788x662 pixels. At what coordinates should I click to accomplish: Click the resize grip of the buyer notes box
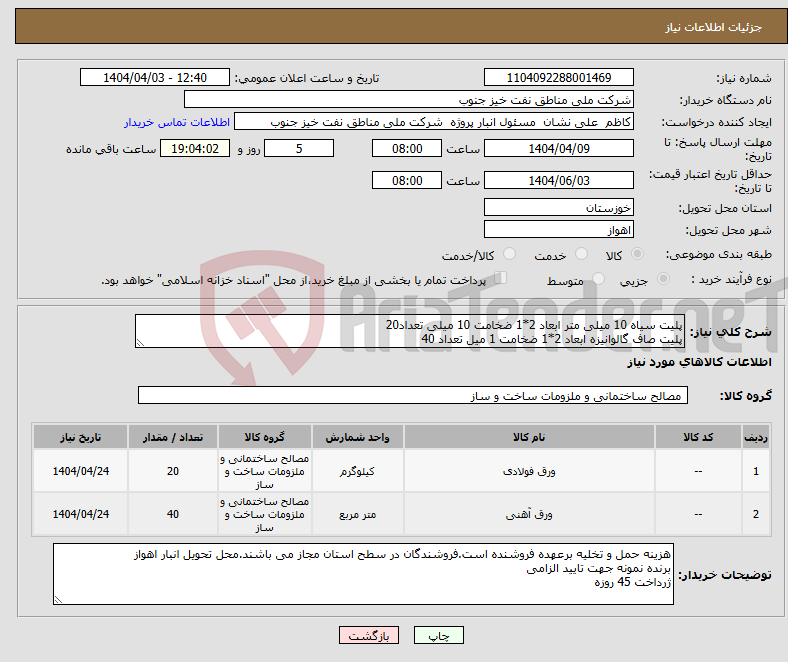pyautogui.click(x=58, y=599)
